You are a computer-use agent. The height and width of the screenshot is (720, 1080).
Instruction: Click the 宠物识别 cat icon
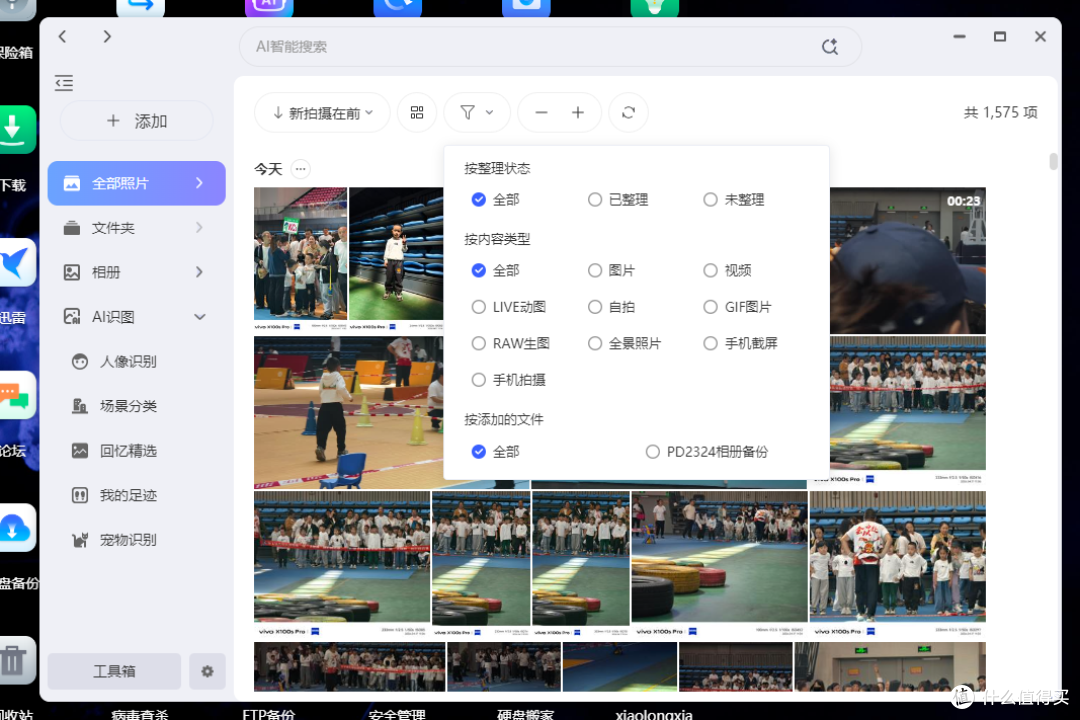click(x=80, y=540)
